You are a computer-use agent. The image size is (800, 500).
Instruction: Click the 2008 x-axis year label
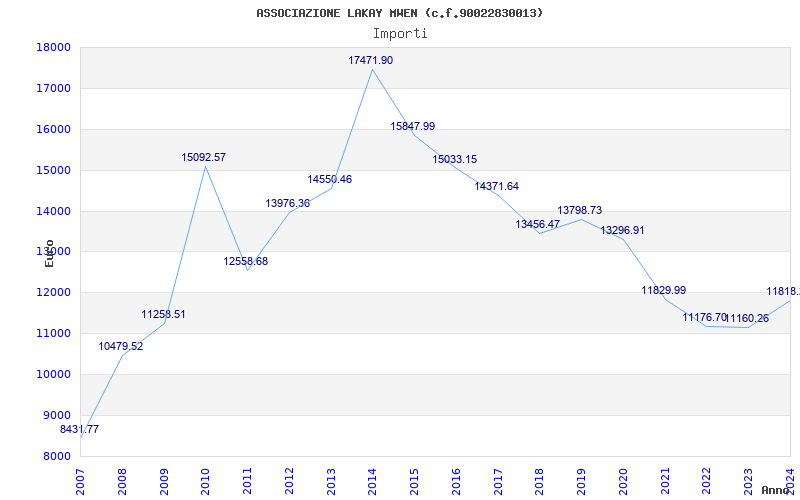(x=121, y=482)
